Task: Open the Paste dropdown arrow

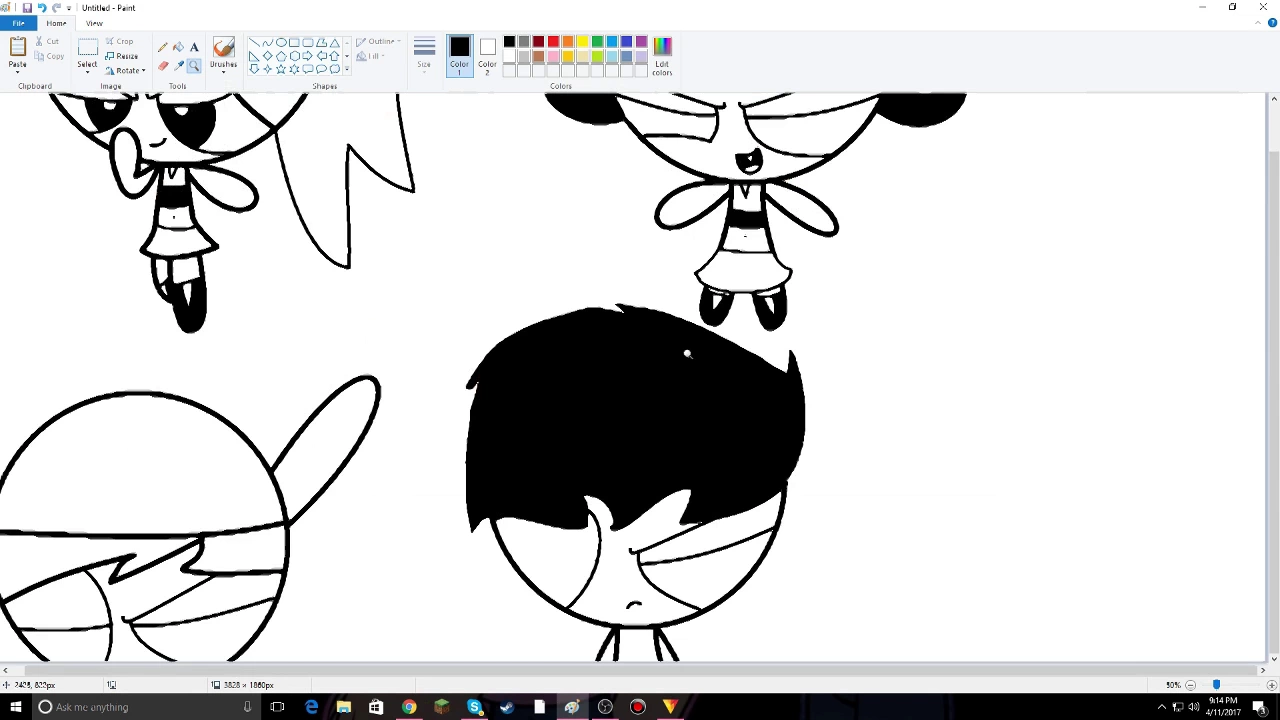Action: (17, 70)
